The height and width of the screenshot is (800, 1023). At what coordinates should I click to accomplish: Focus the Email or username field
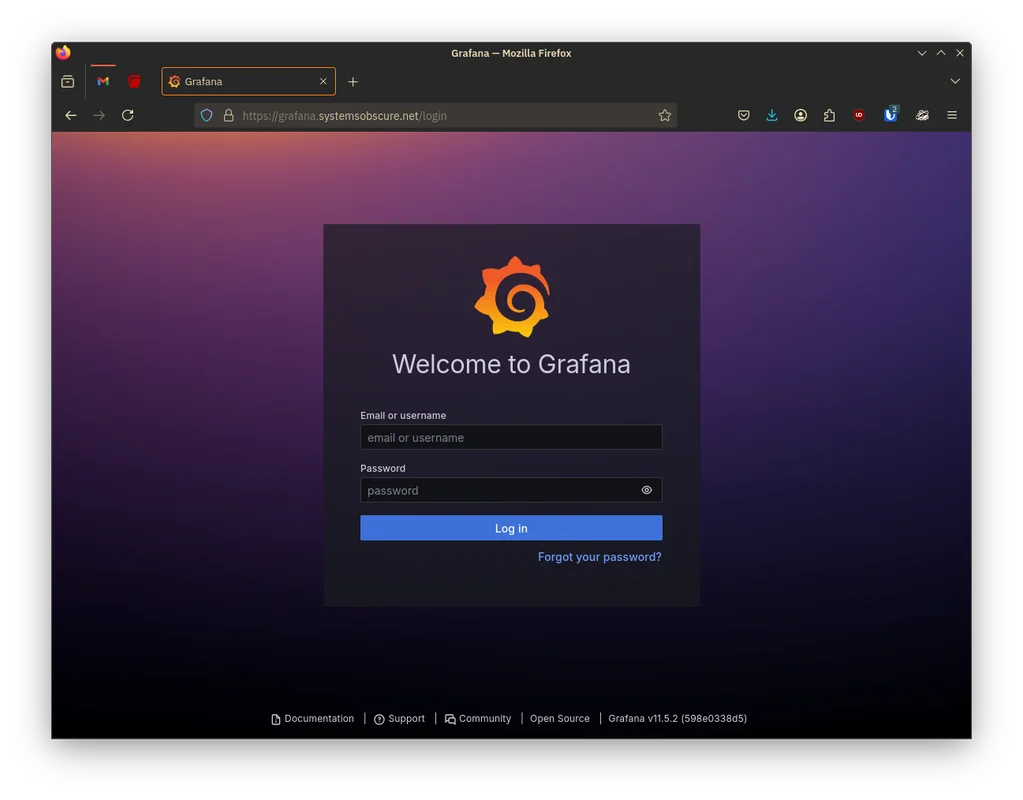click(x=511, y=438)
